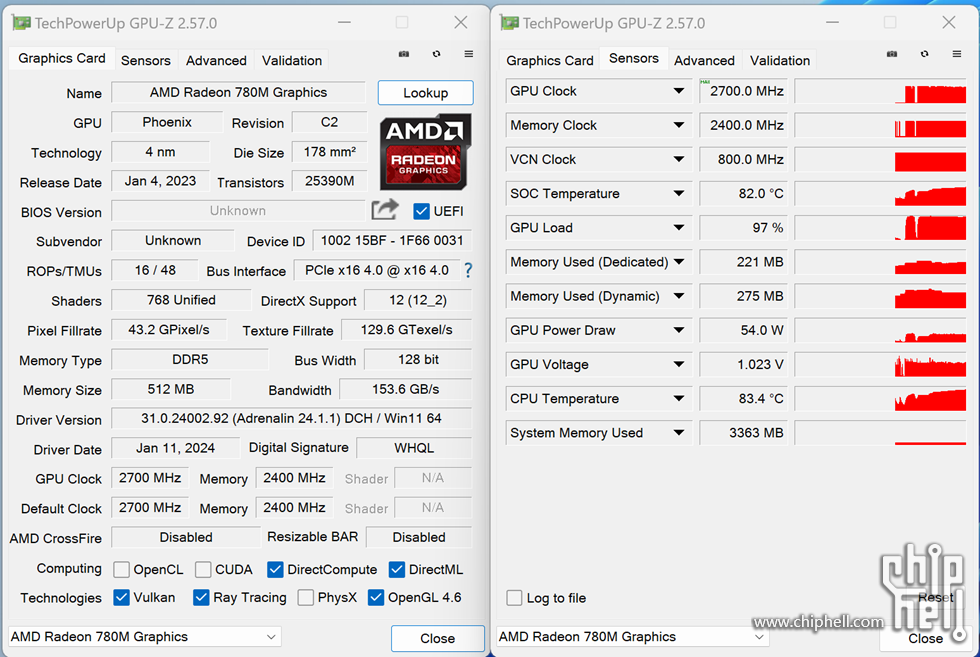Viewport: 980px width, 657px height.
Task: Click the AMD Radeon Graphics logo
Action: pyautogui.click(x=425, y=152)
